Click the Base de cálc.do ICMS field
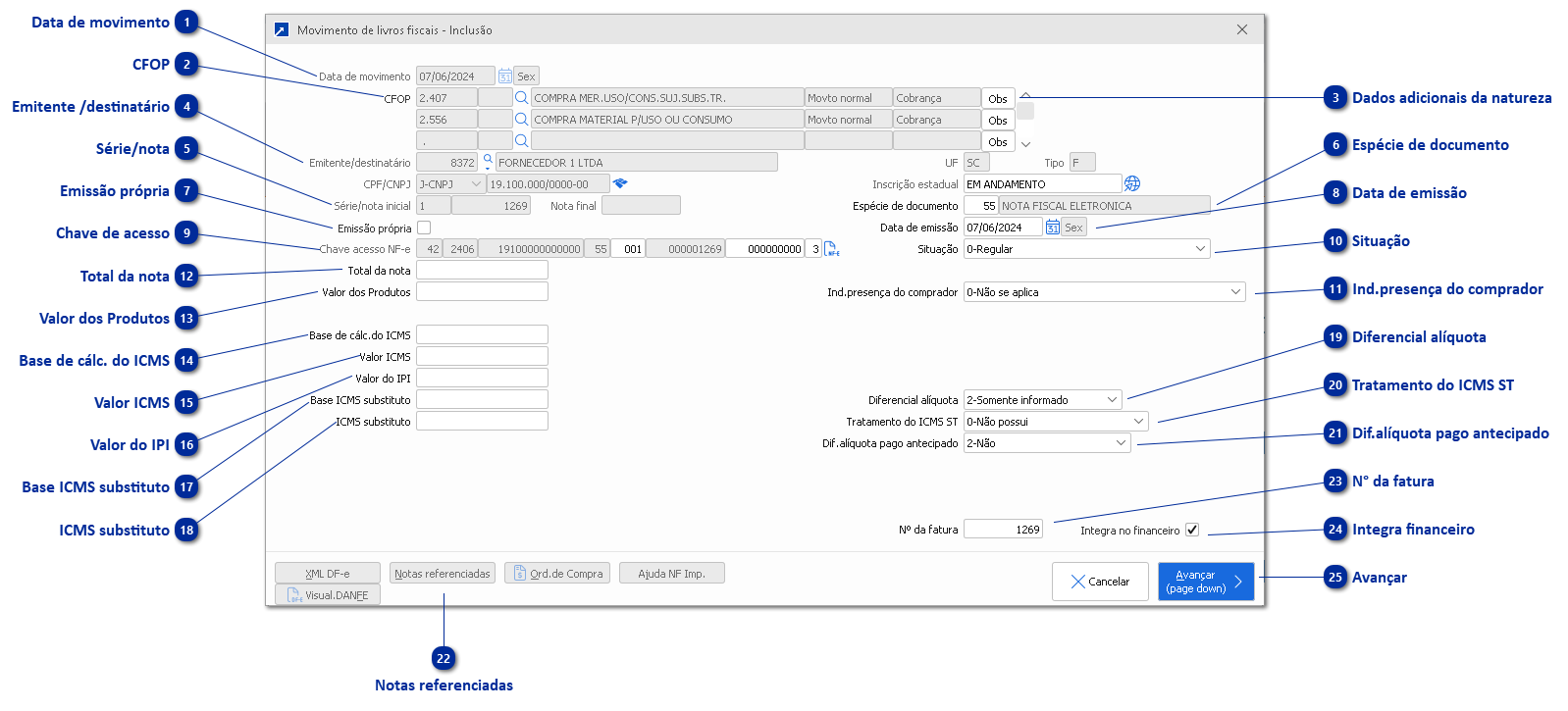The image size is (1568, 711). click(x=483, y=335)
